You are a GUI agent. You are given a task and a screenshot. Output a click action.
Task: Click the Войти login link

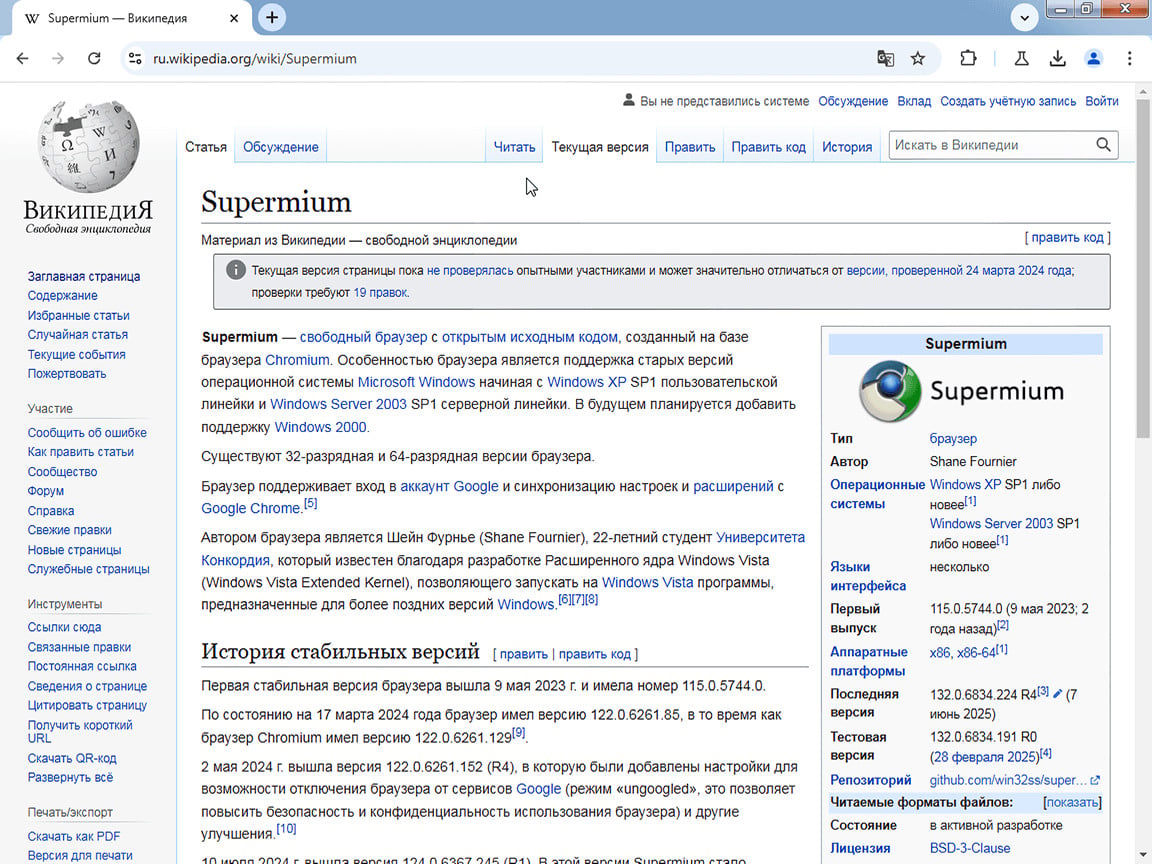(1101, 101)
